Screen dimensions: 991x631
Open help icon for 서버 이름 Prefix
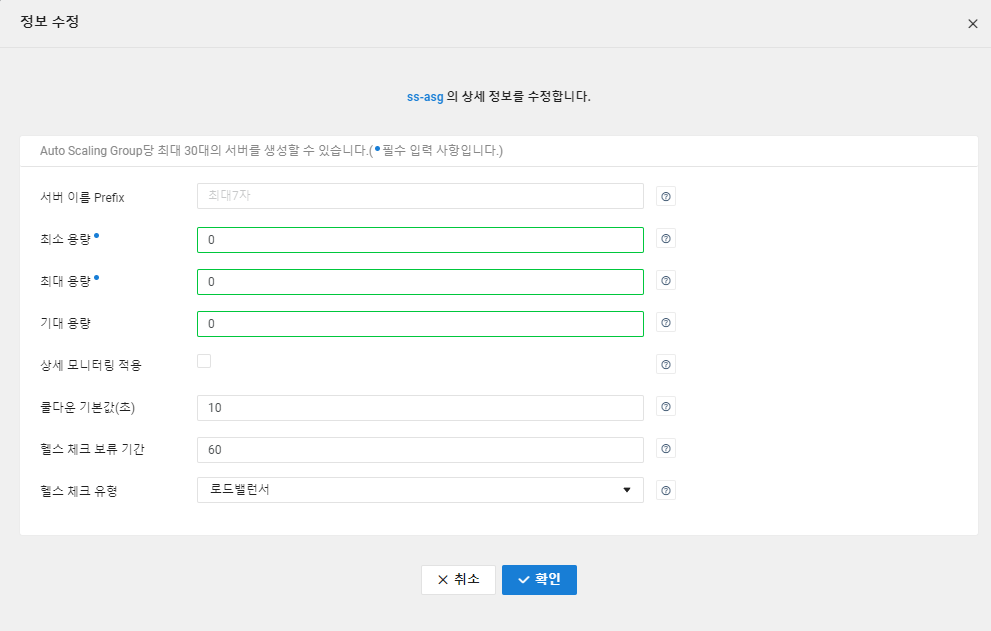click(x=666, y=197)
